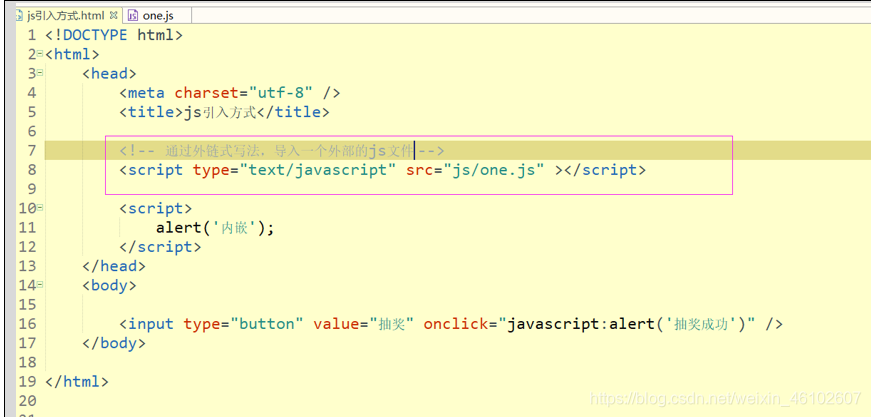Image resolution: width=871 pixels, height=417 pixels.
Task: Click the opening <script> tag on line 10
Action: (x=156, y=209)
